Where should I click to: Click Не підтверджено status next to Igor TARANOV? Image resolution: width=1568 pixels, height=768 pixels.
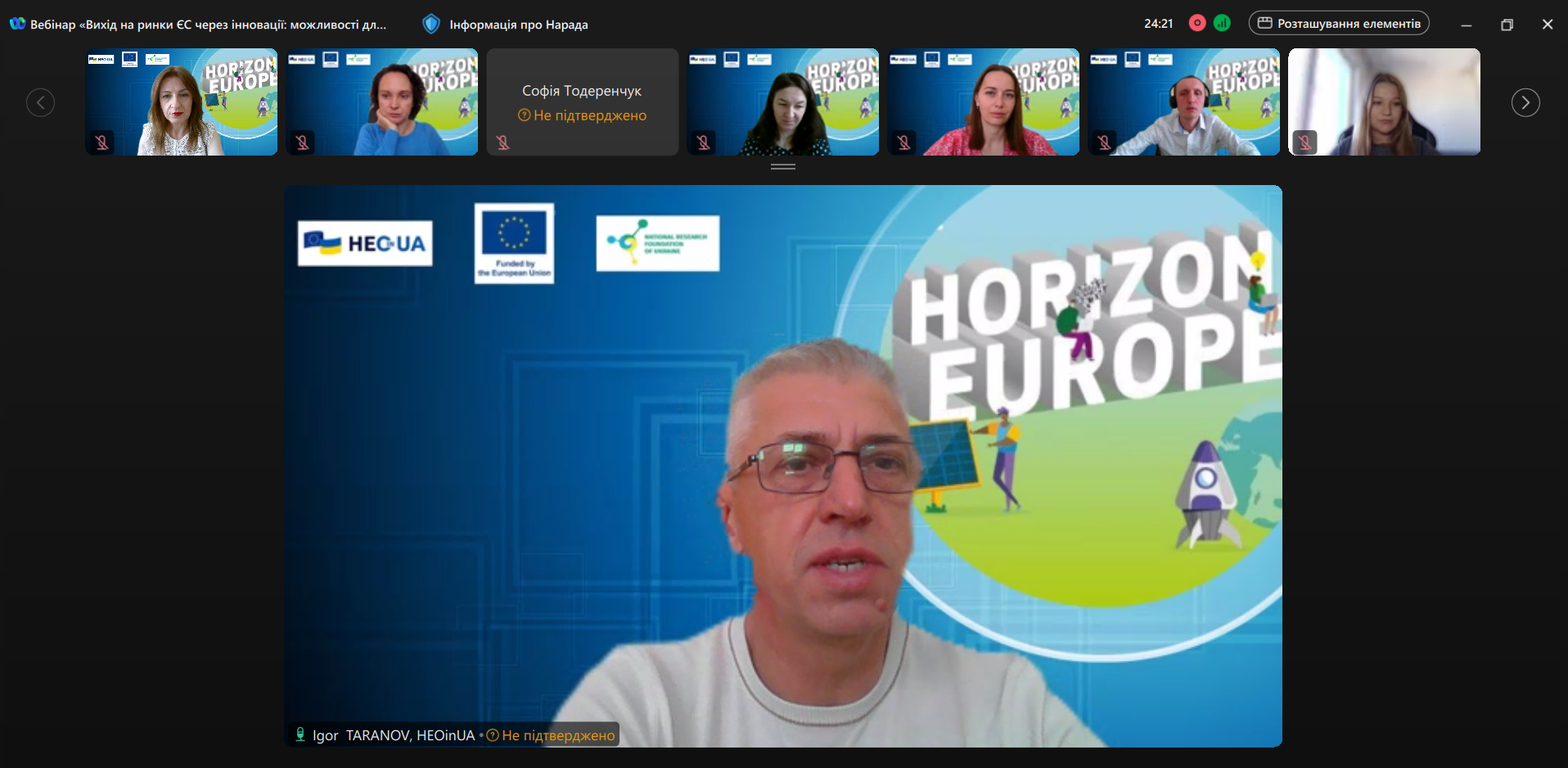(551, 735)
